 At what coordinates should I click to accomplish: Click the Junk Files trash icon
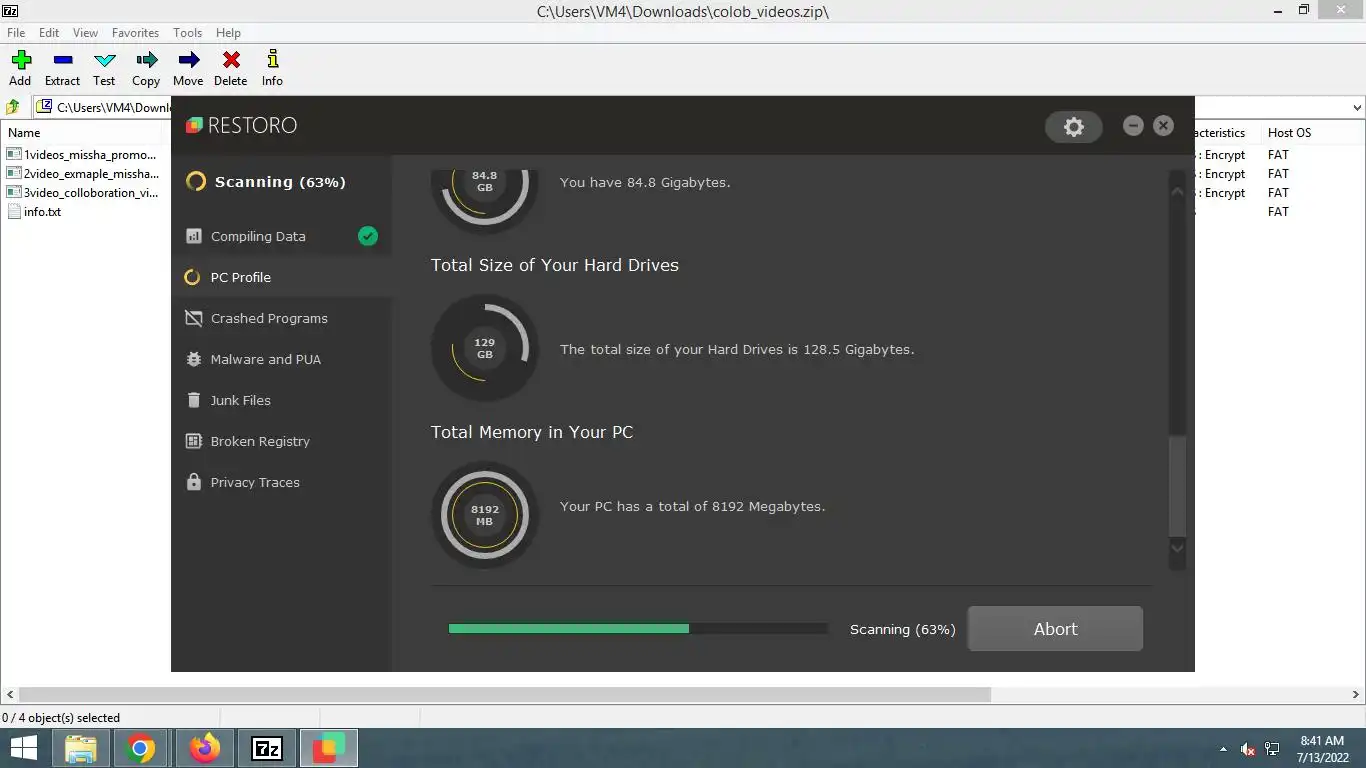(x=193, y=400)
